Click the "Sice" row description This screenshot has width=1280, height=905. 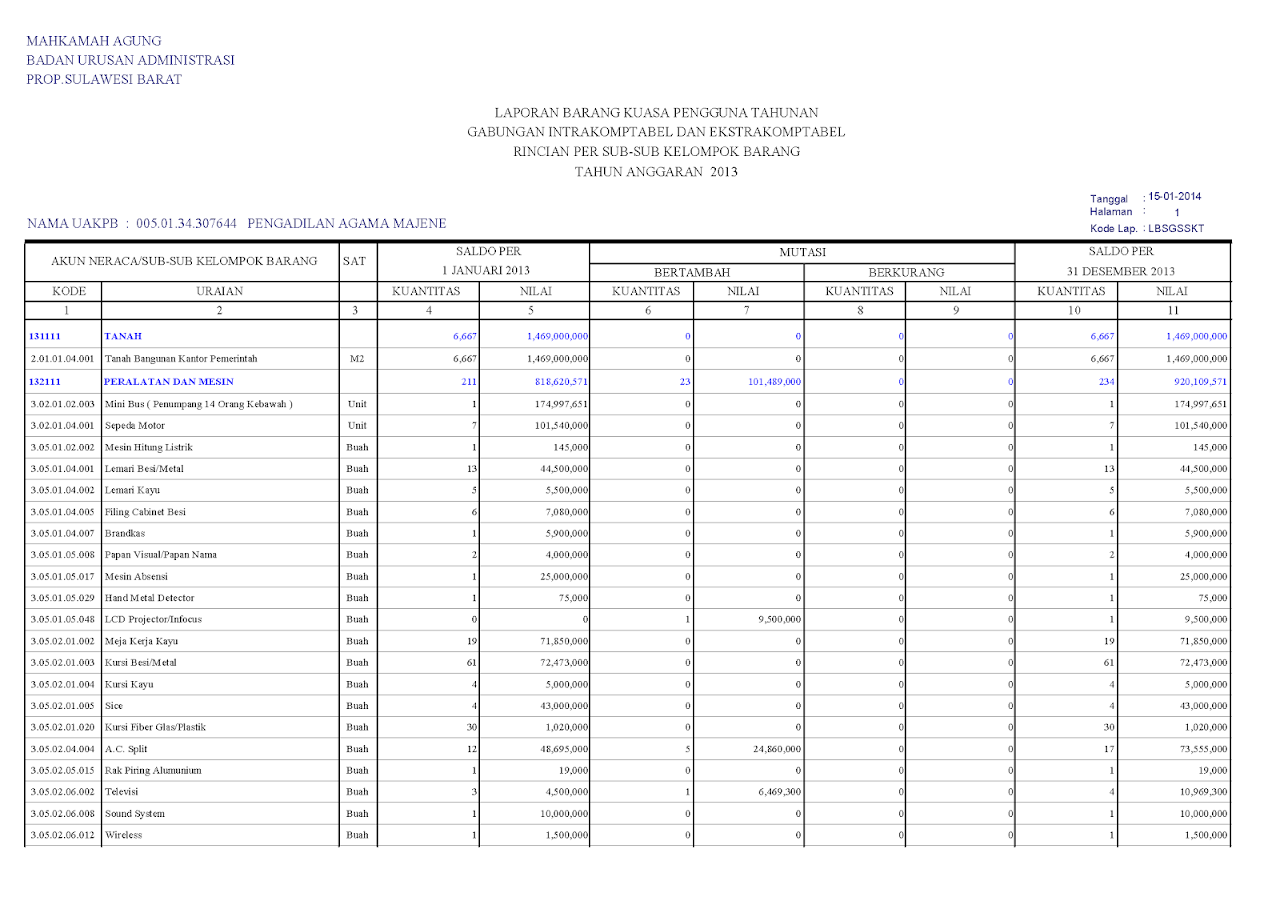coord(113,706)
